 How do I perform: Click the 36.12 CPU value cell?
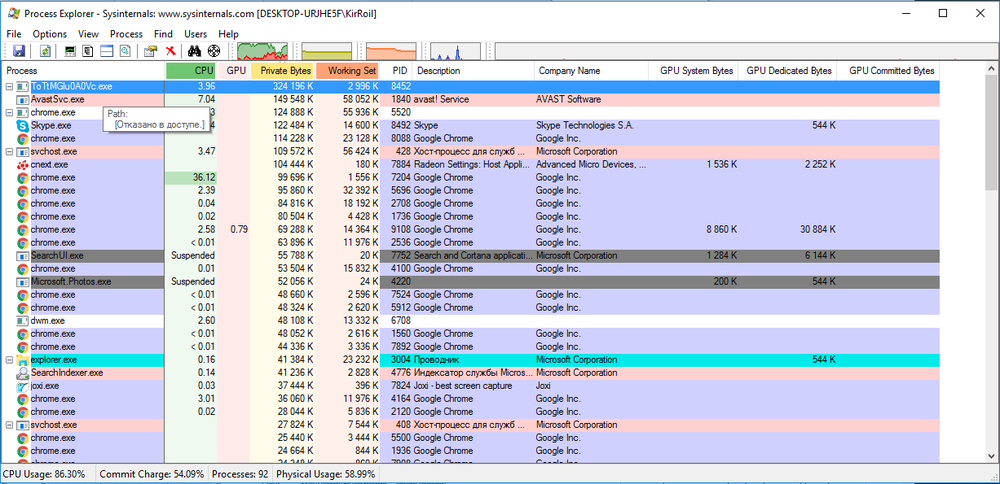[x=191, y=177]
